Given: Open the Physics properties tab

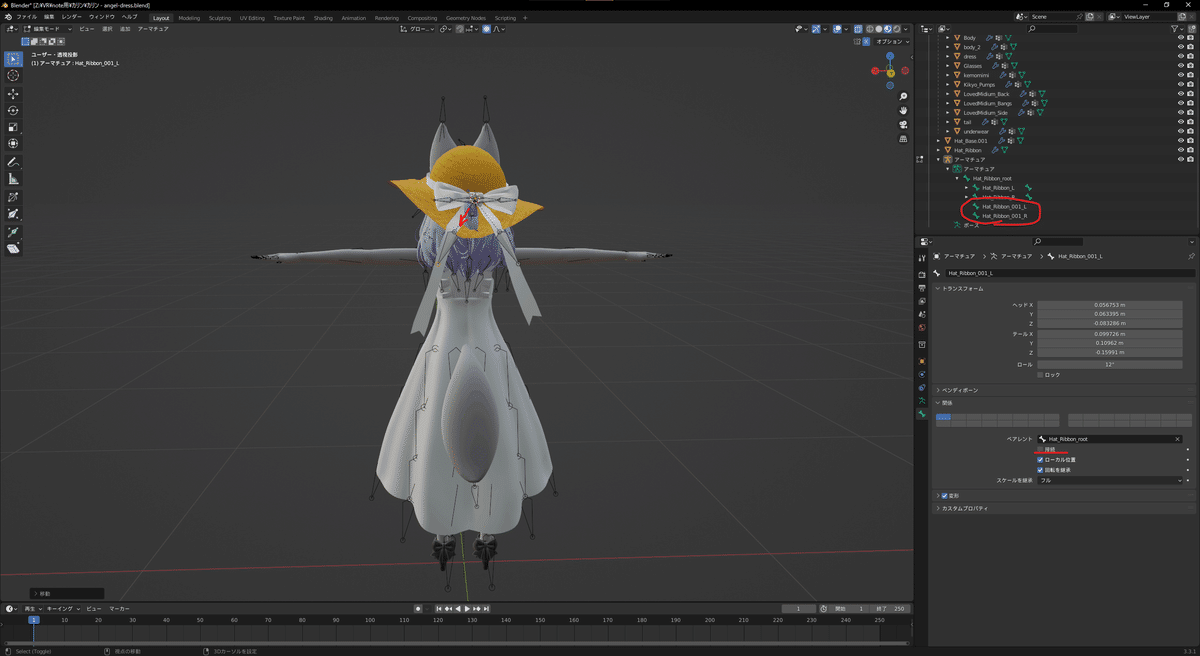Looking at the screenshot, I should coord(922,373).
